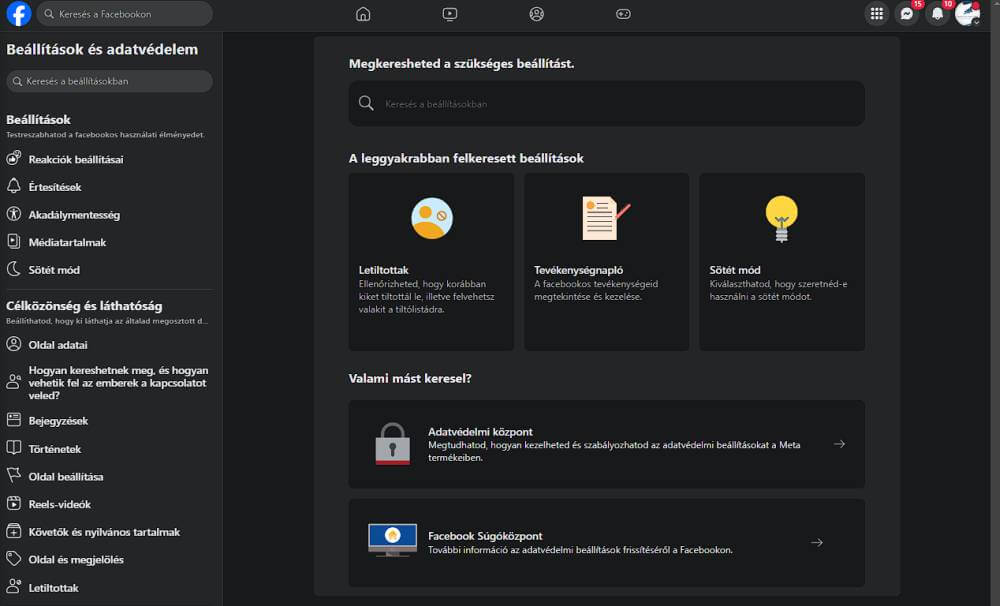Screen dimensions: 1000x606
Task: Open the Home feed icon
Action: pos(363,14)
